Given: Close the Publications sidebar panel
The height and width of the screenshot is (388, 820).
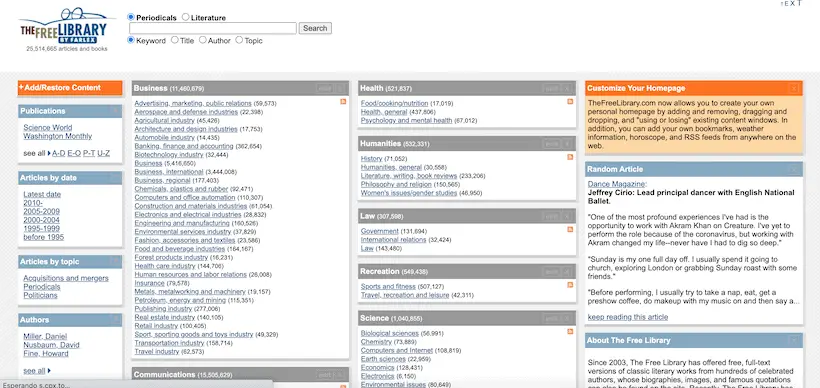Looking at the screenshot, I should [115, 111].
